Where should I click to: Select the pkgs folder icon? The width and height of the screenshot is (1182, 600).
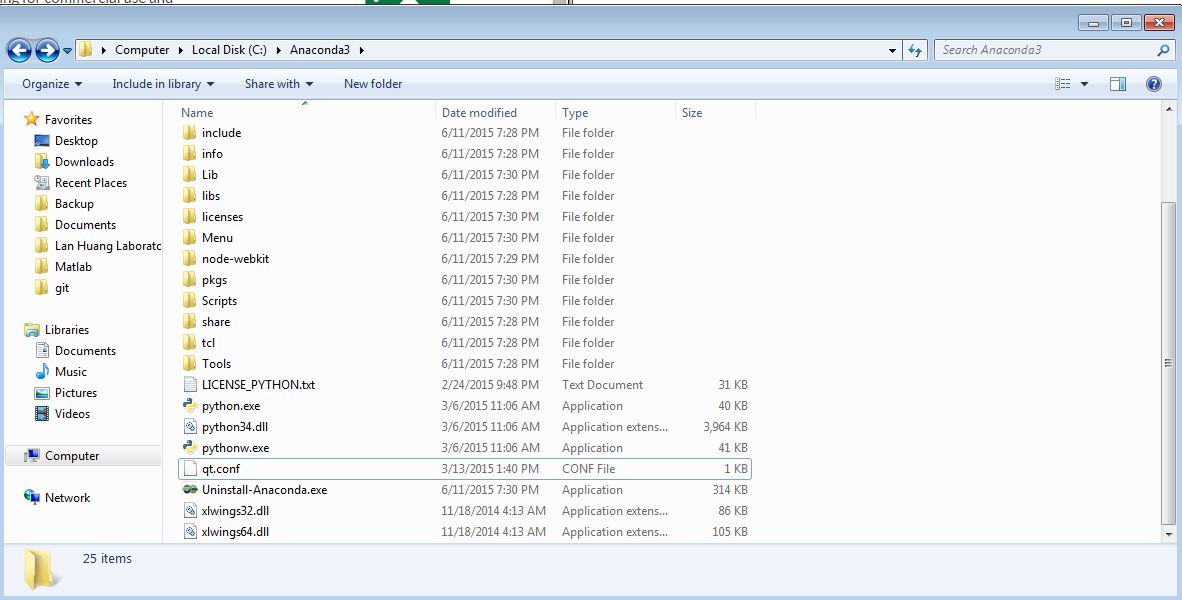pos(190,280)
